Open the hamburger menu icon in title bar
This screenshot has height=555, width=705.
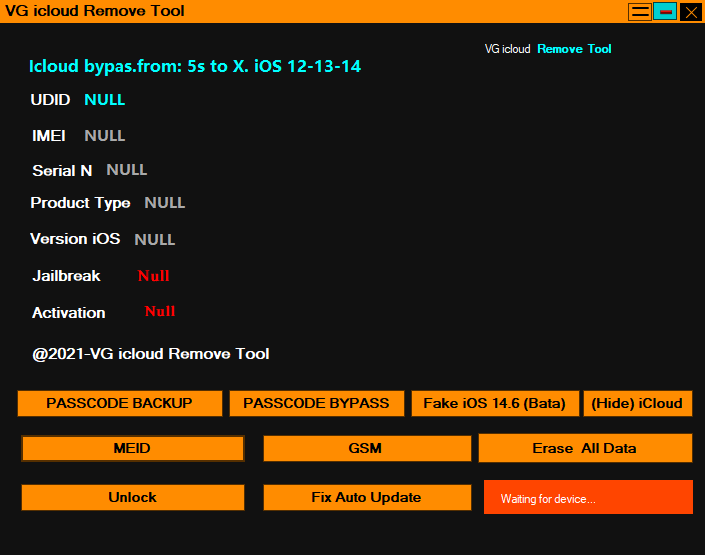click(x=640, y=12)
